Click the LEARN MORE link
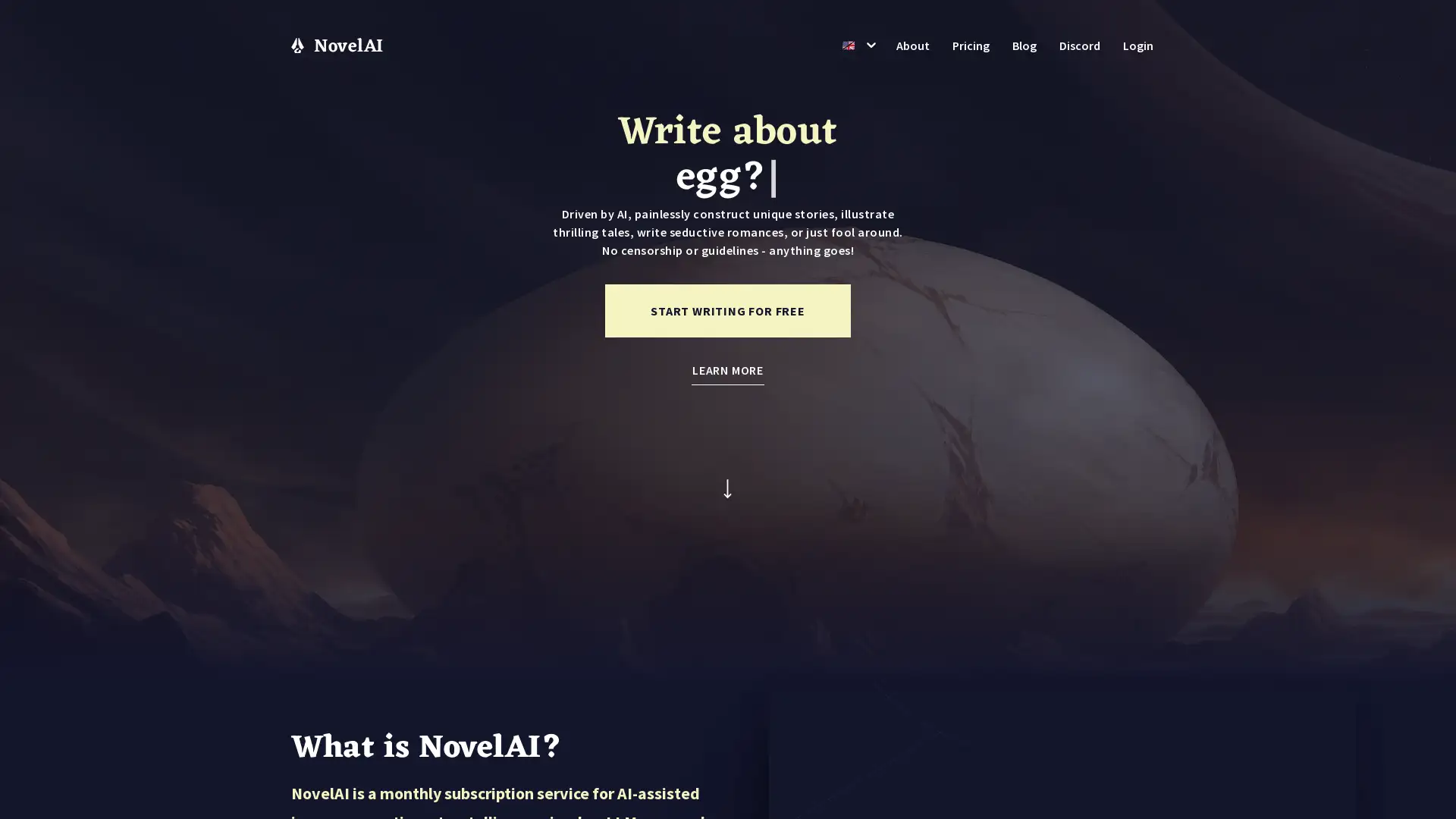1456x819 pixels. click(x=728, y=370)
